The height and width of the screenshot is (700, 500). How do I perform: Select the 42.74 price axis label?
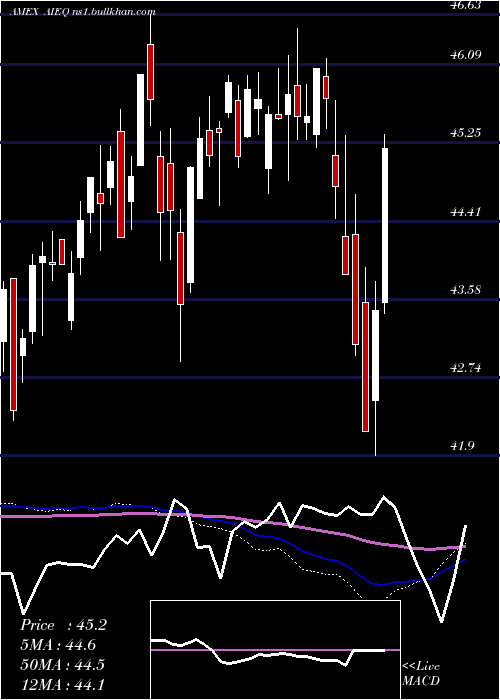[x=467, y=368]
